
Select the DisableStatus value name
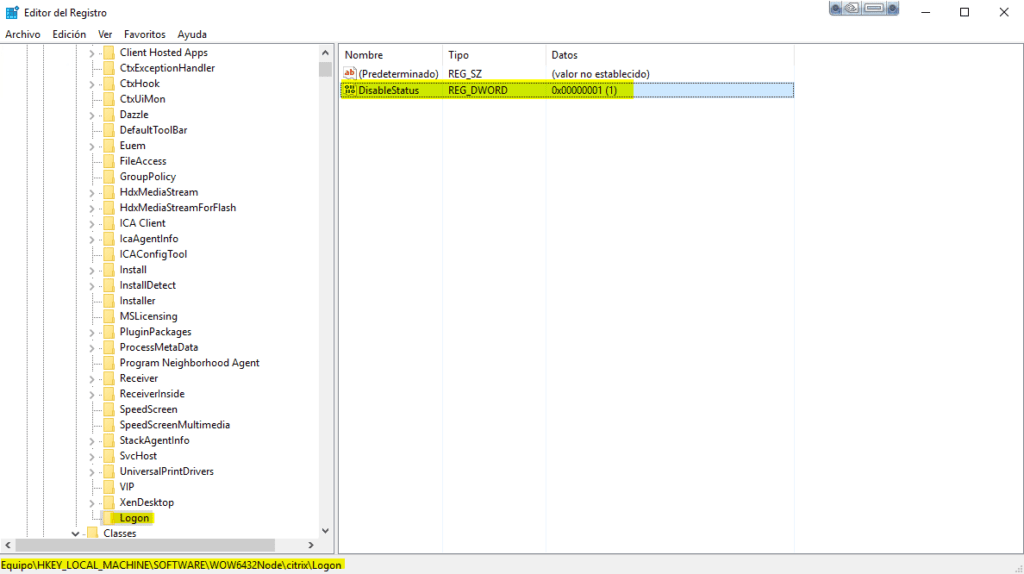pyautogui.click(x=389, y=90)
